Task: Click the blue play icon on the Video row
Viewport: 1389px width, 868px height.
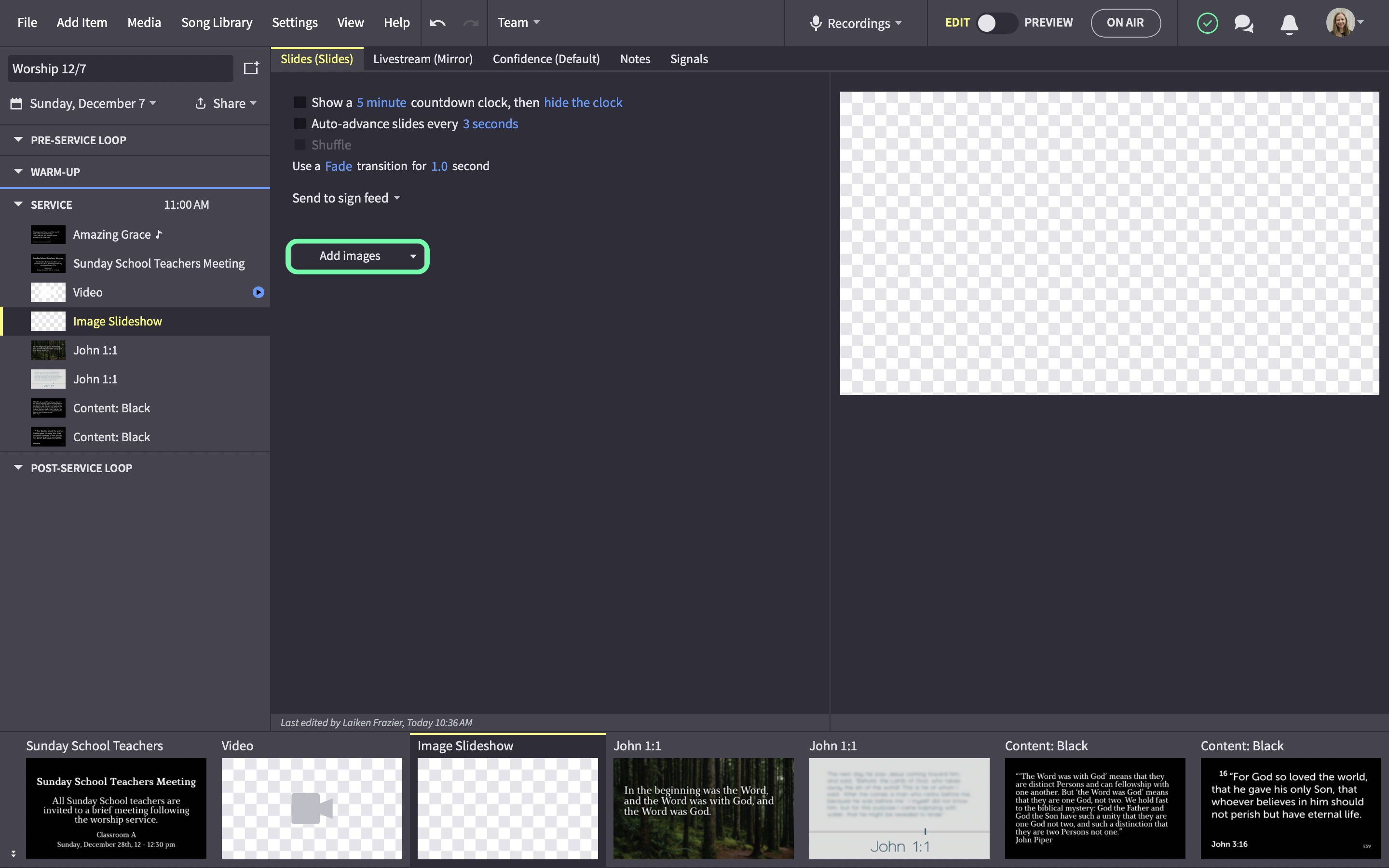Action: [259, 292]
